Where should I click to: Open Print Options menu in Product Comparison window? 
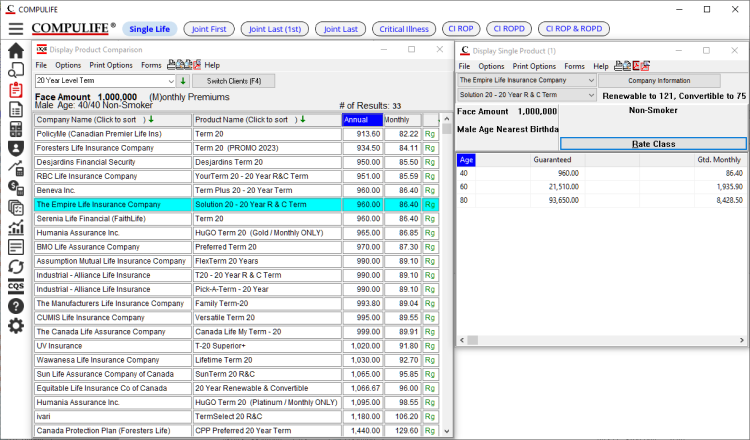point(111,65)
